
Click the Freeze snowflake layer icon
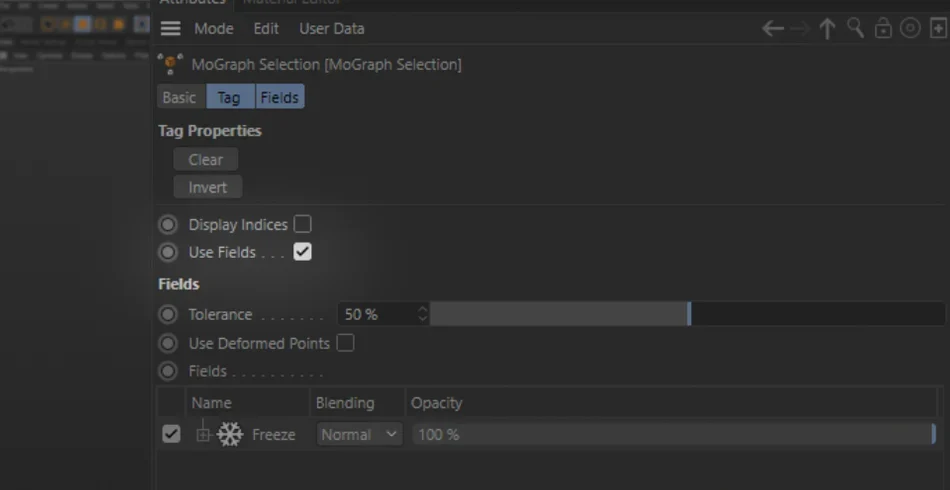(230, 434)
